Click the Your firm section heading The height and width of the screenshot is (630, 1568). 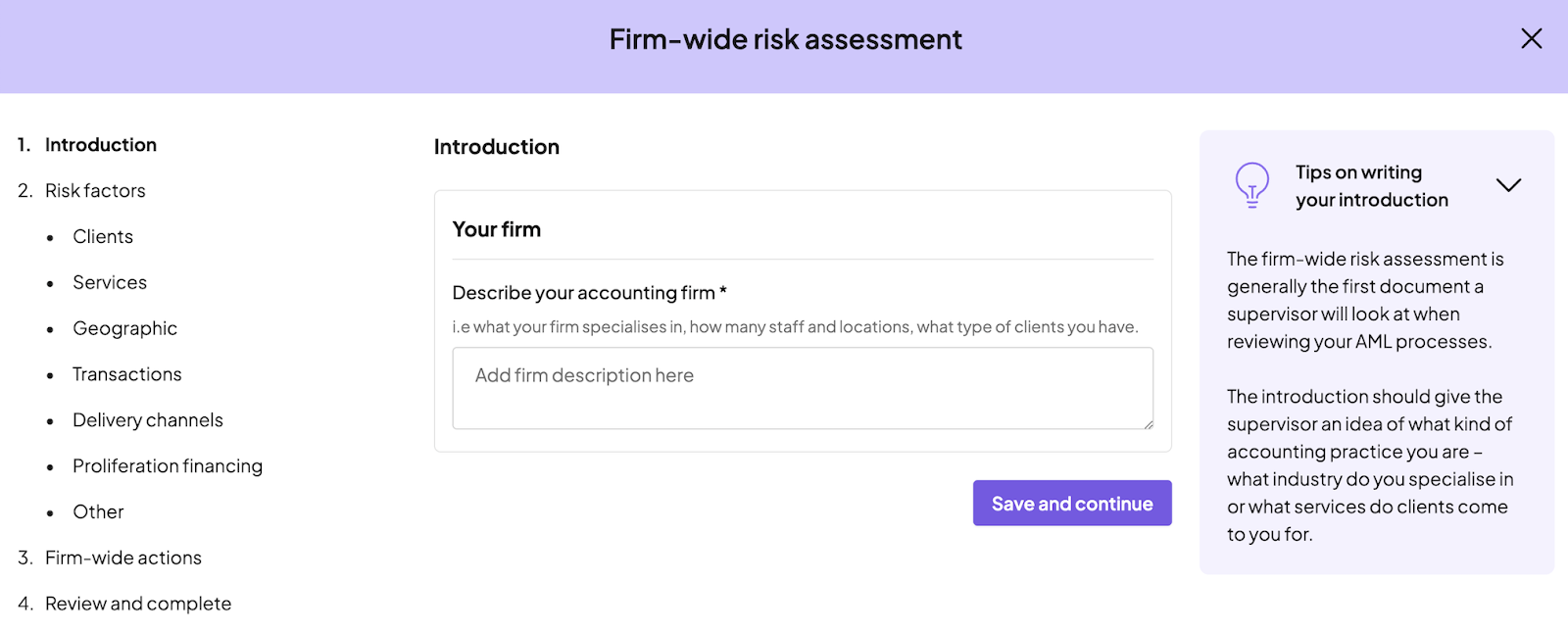coord(497,229)
